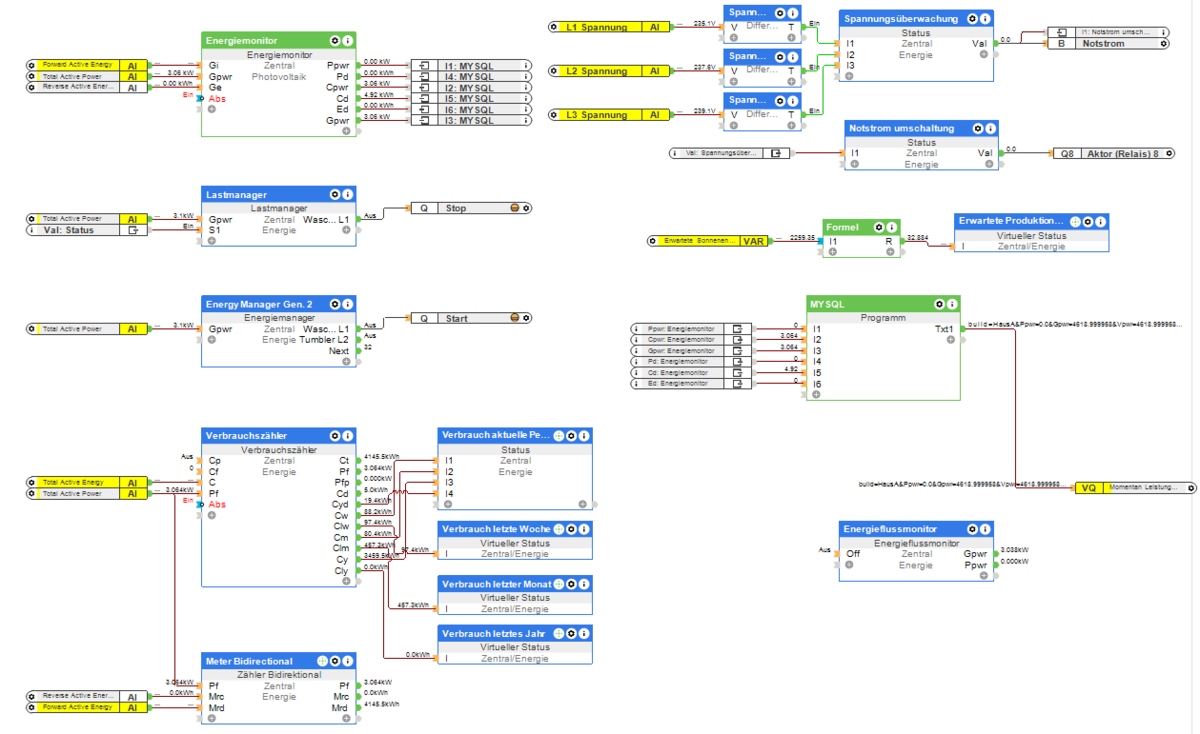Click info icon on Energy Manager Gen. 2
1200x734 pixels.
pyautogui.click(x=347, y=303)
